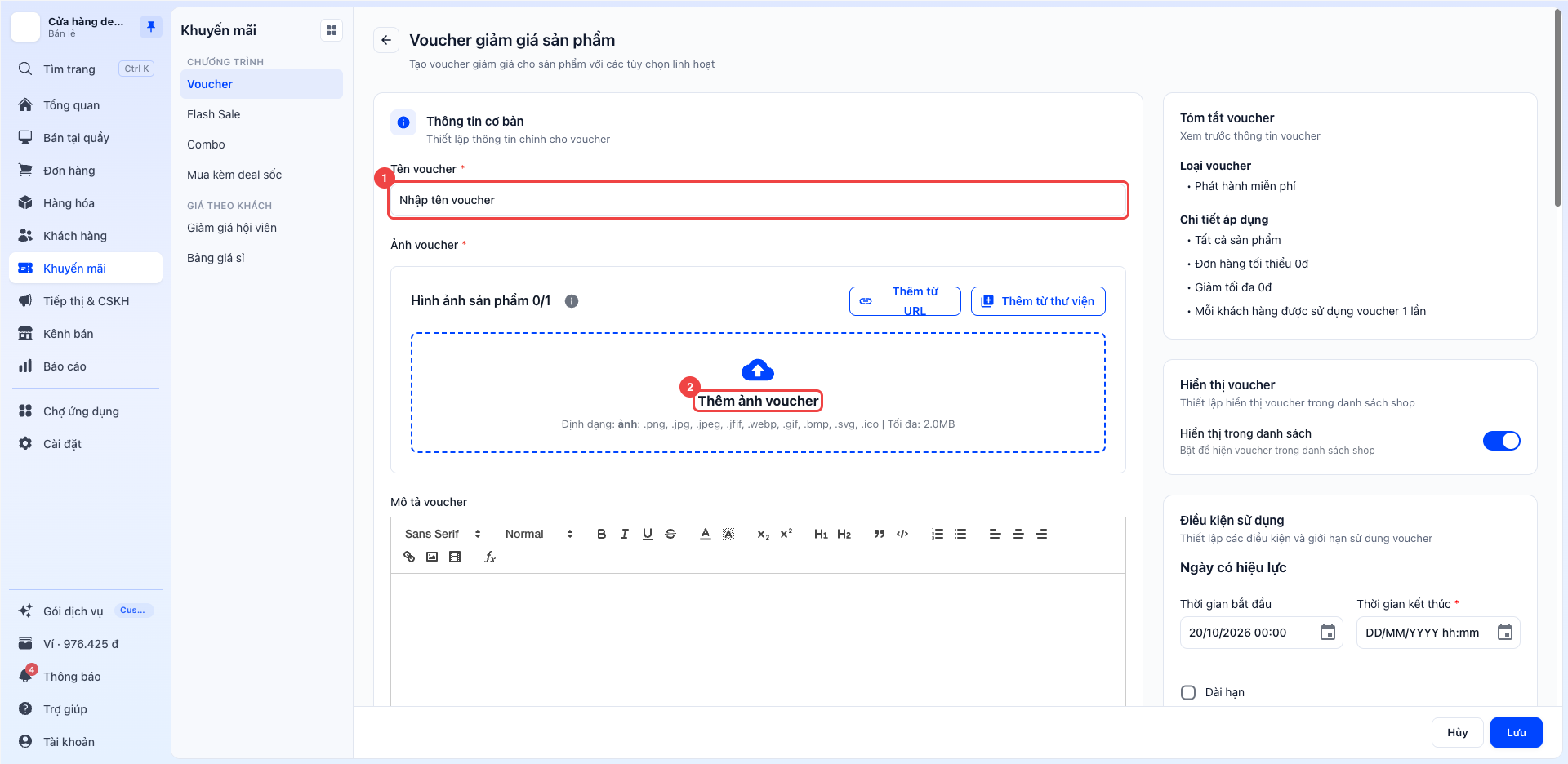This screenshot has height=764, width=1568.
Task: Click Thêm từ URL button
Action: point(905,301)
